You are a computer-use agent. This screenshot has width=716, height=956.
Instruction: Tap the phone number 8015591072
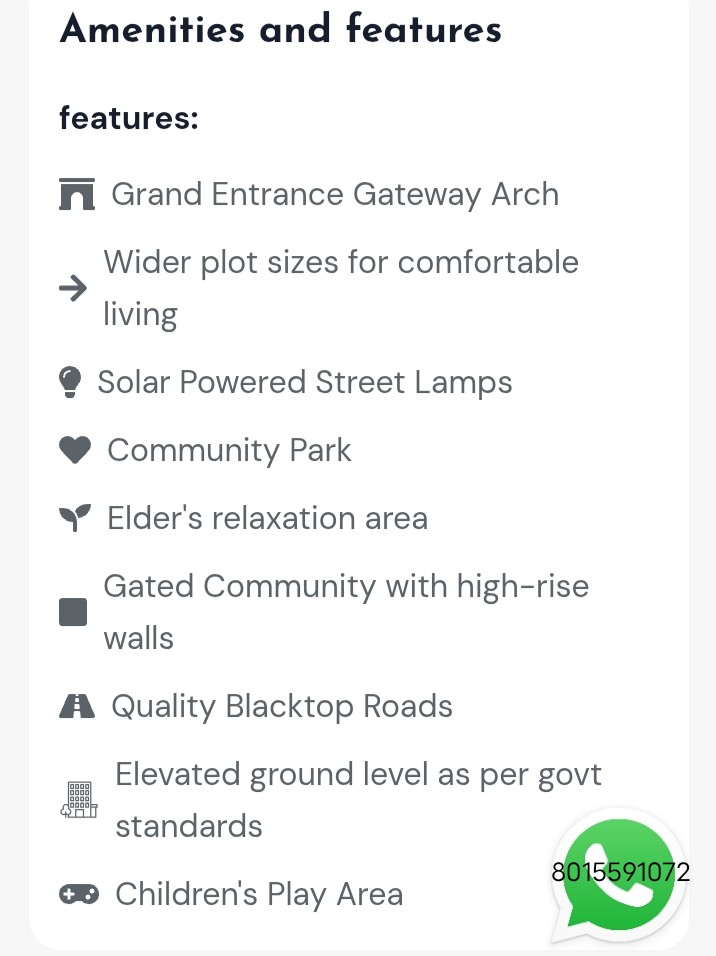tap(620, 872)
